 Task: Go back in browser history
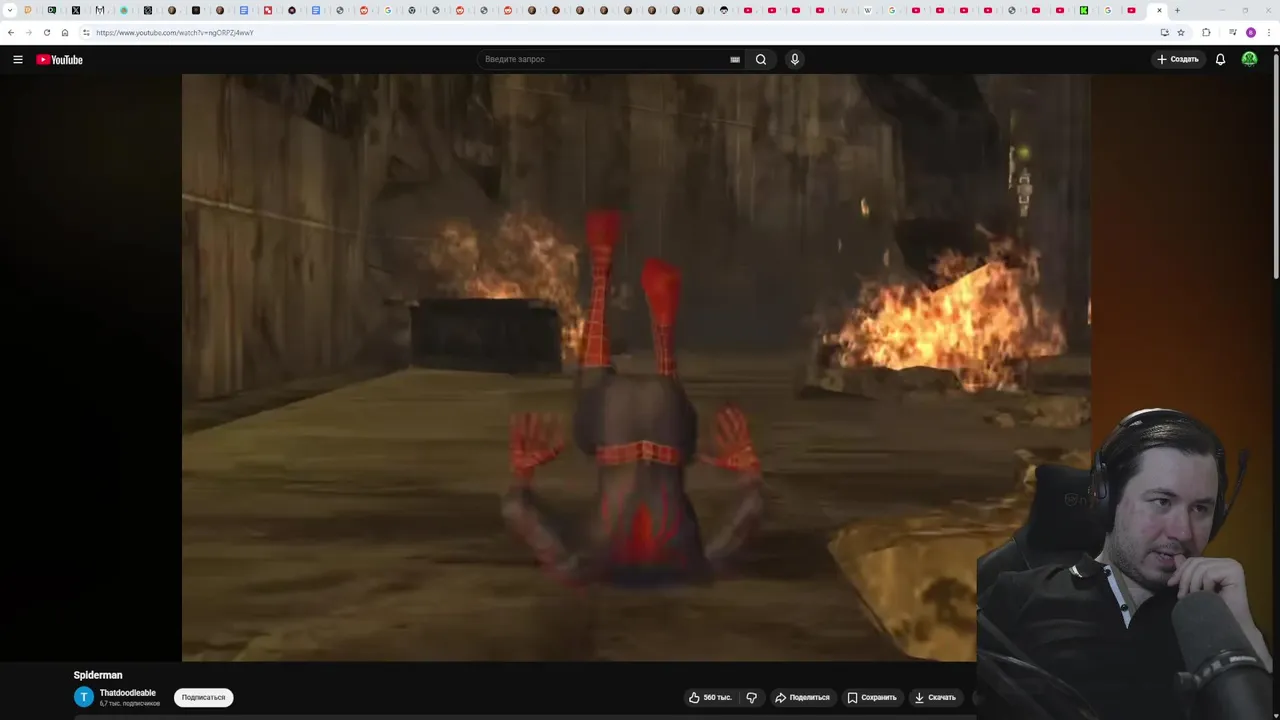tap(11, 32)
